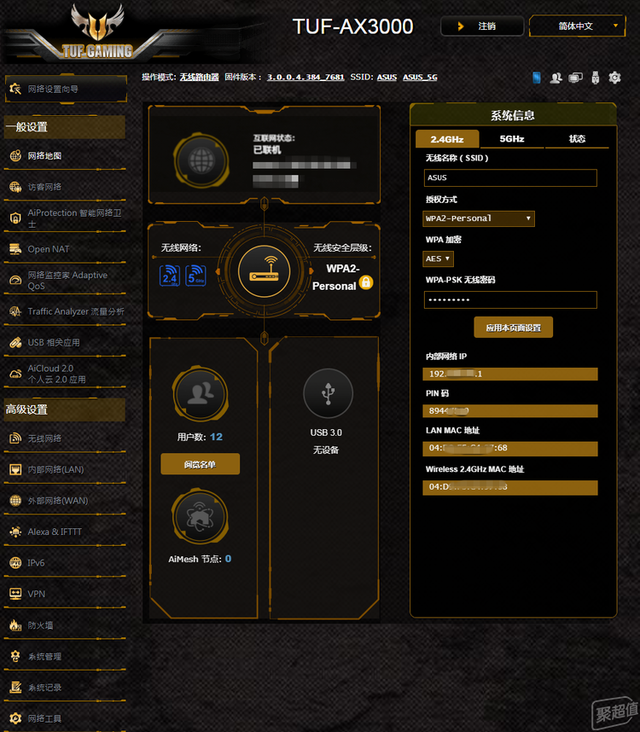Click the 2.4 GHz wireless band icon
Viewport: 640px width, 732px height.
(x=169, y=275)
